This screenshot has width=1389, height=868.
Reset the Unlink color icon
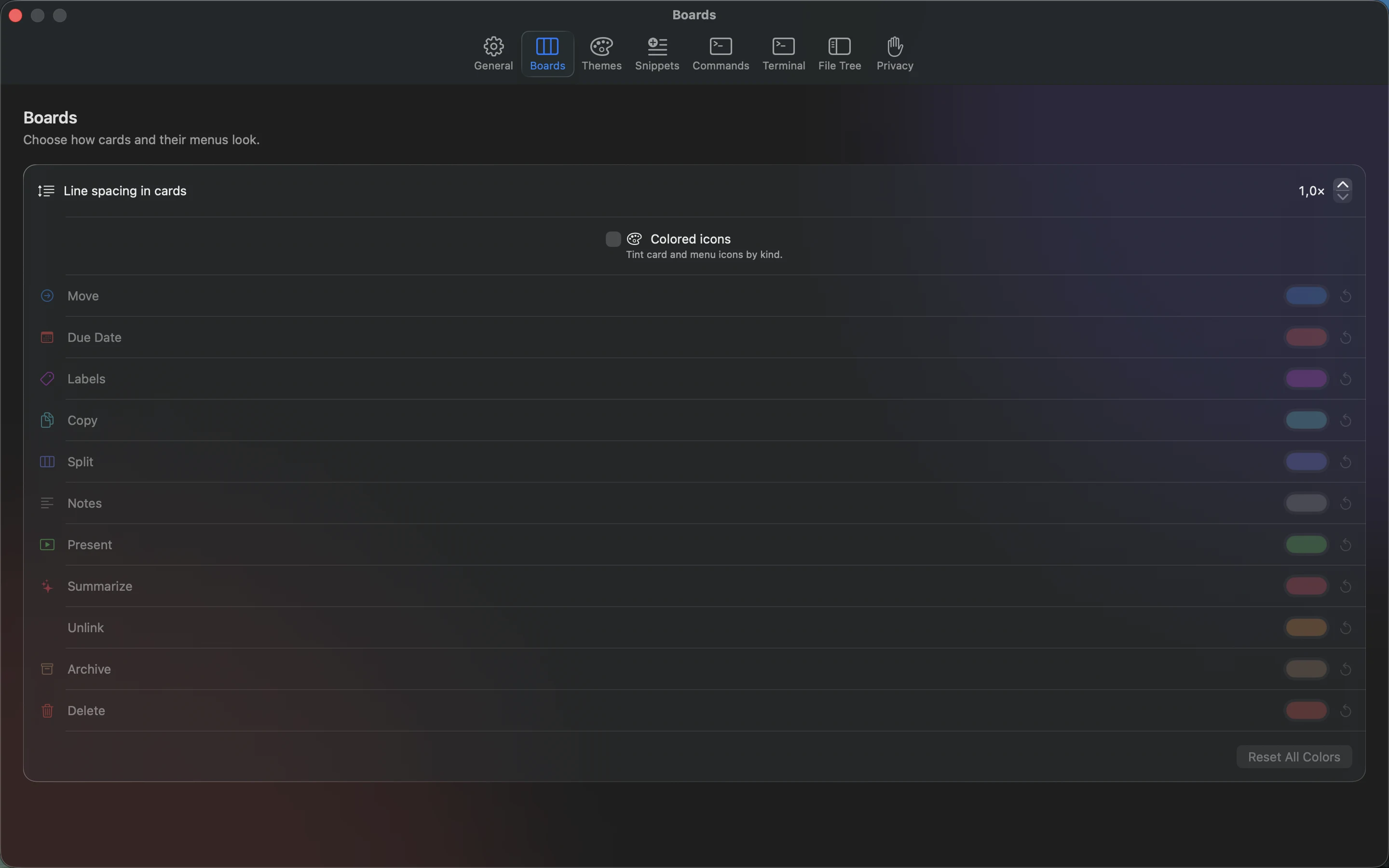(1346, 628)
